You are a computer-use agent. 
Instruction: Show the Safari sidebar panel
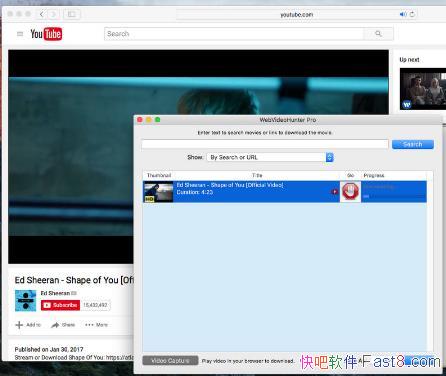(x=72, y=14)
